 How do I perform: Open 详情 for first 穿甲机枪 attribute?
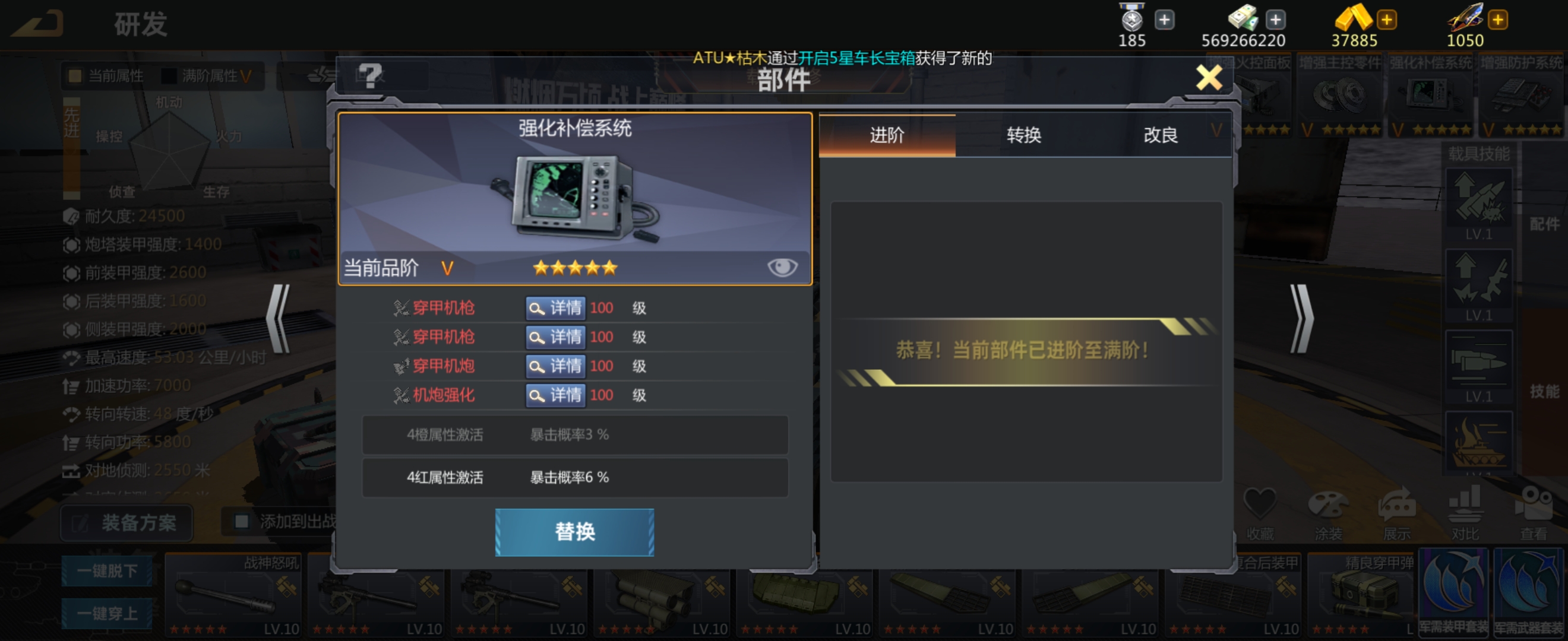point(555,307)
